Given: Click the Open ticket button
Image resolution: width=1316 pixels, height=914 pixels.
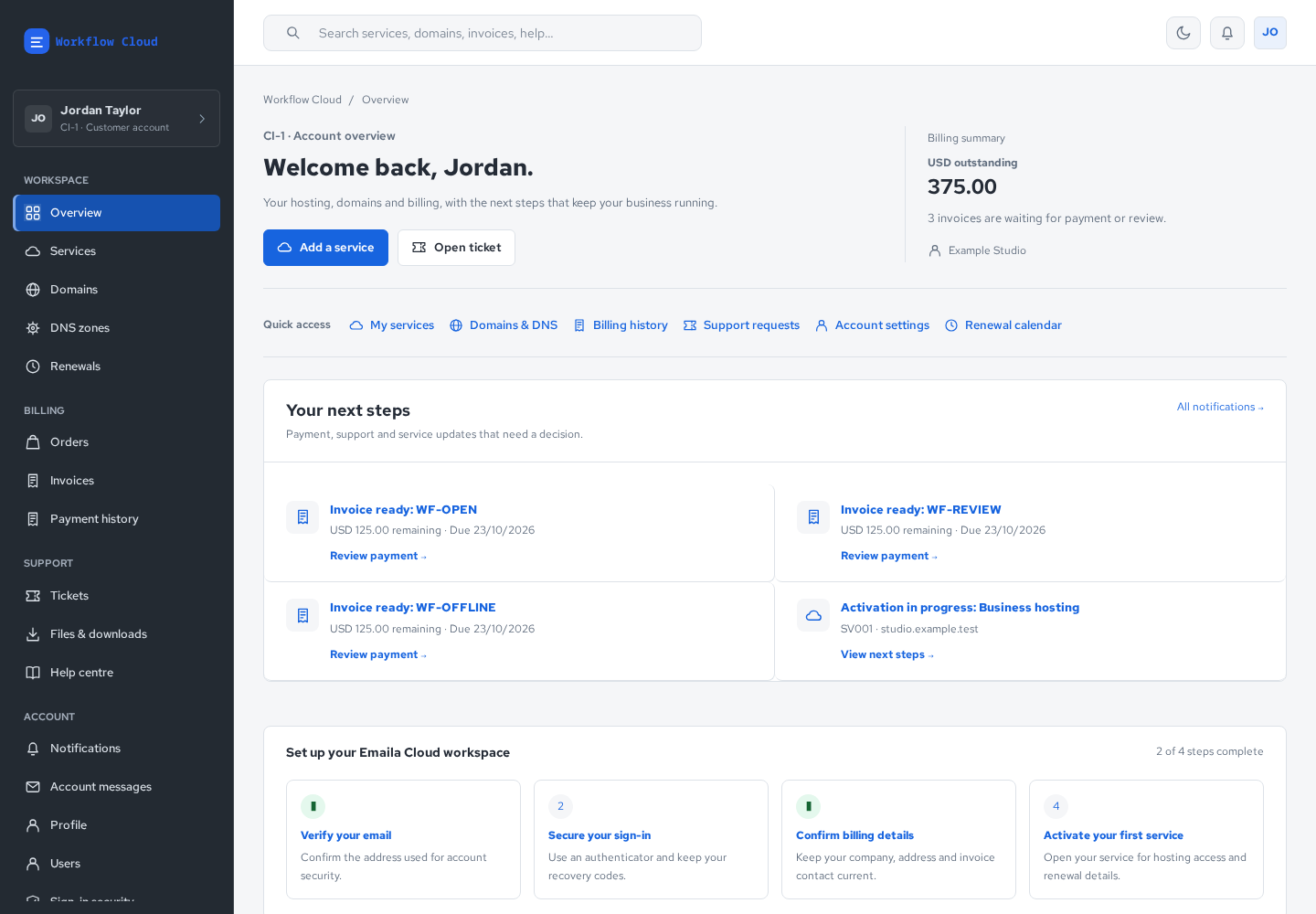Looking at the screenshot, I should coord(456,248).
